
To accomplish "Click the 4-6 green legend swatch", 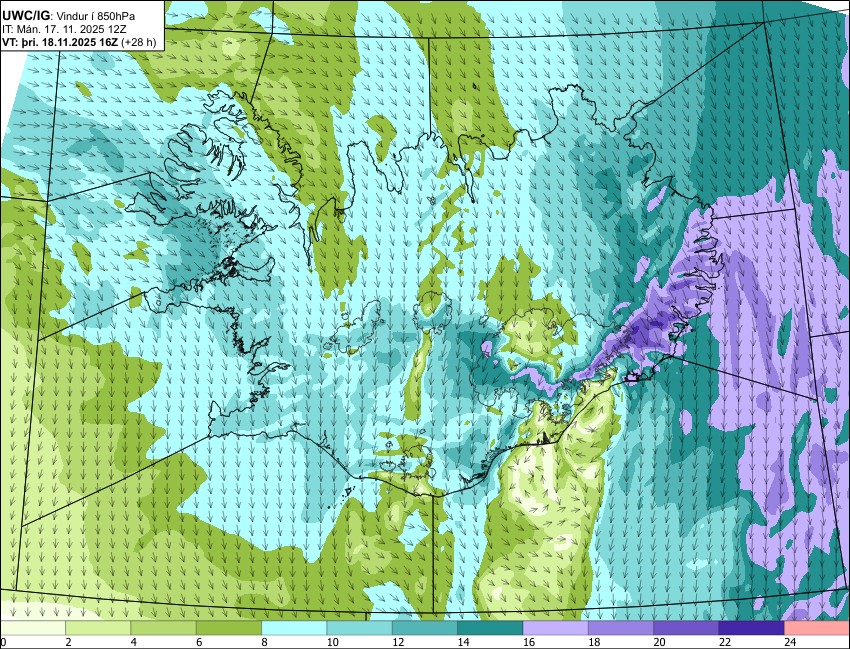I will click(x=163, y=628).
